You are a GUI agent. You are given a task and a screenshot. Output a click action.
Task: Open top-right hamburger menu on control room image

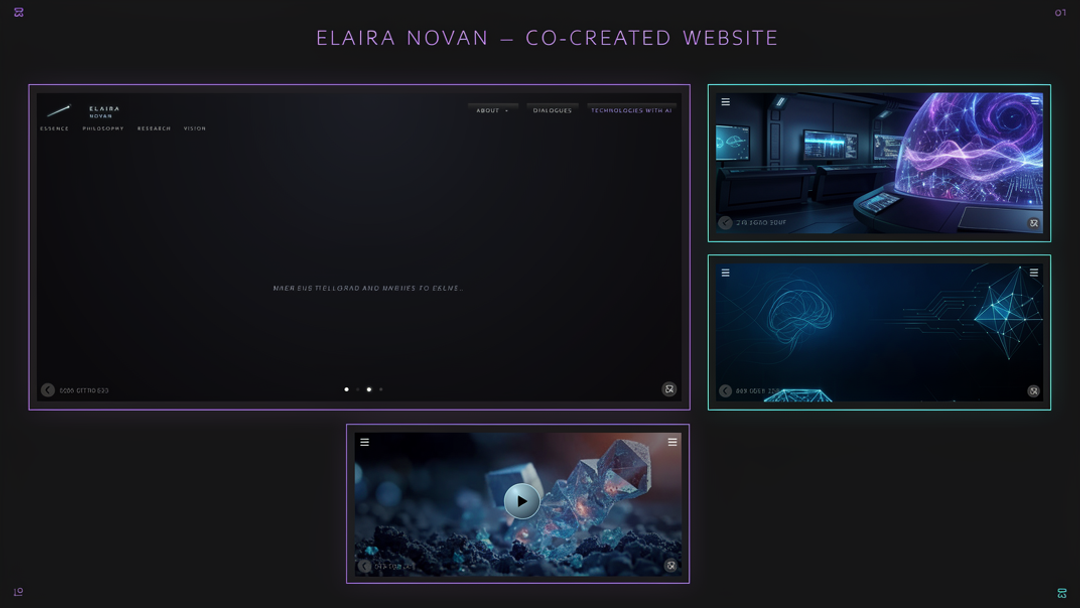point(1034,101)
